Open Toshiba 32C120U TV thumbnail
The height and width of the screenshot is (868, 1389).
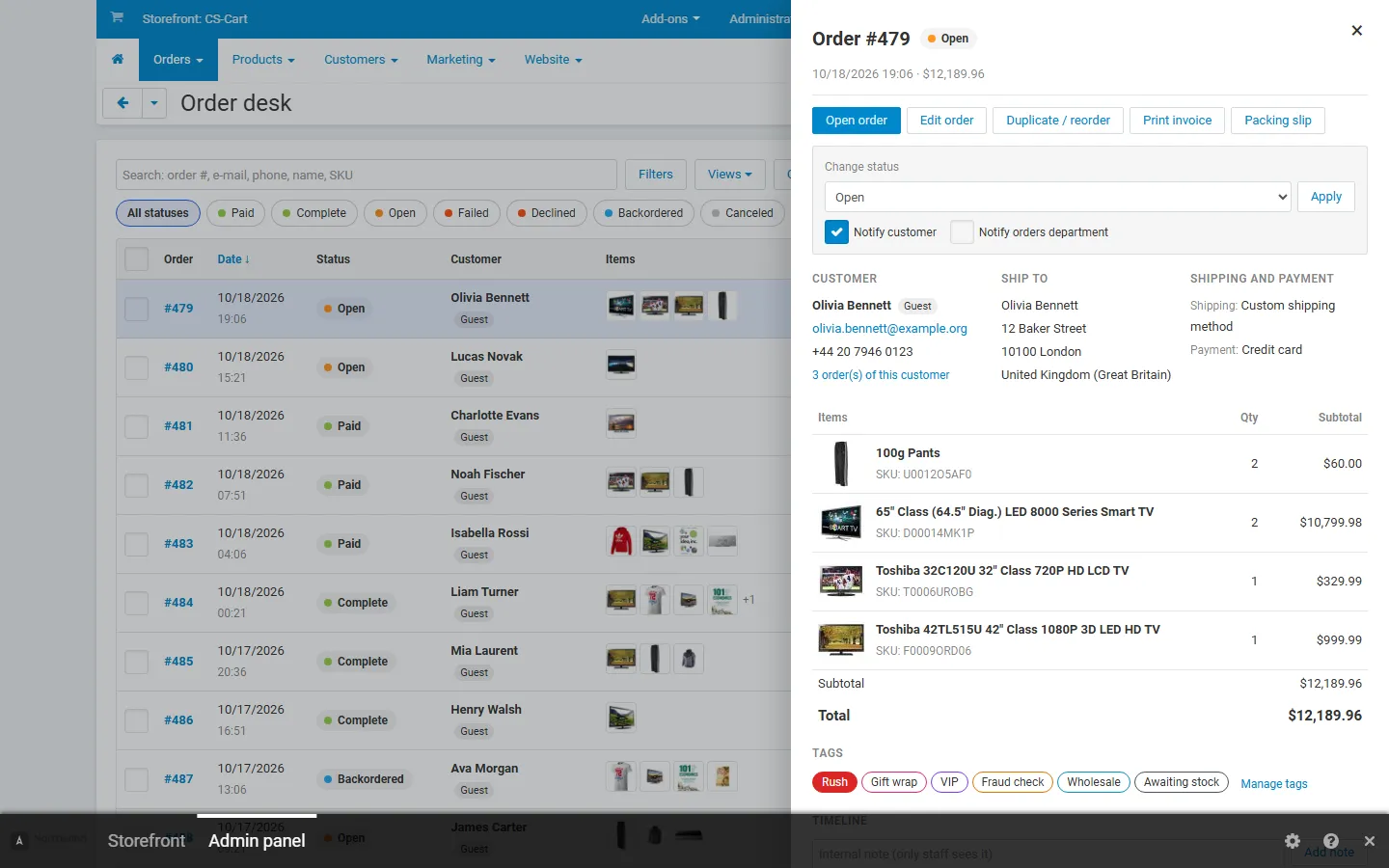tap(841, 582)
